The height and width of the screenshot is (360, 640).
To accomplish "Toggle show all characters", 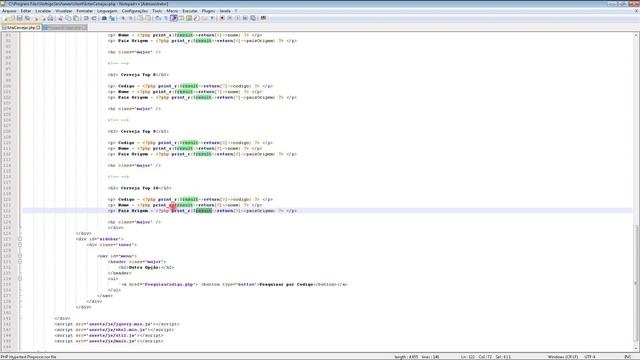I will pos(166,18).
